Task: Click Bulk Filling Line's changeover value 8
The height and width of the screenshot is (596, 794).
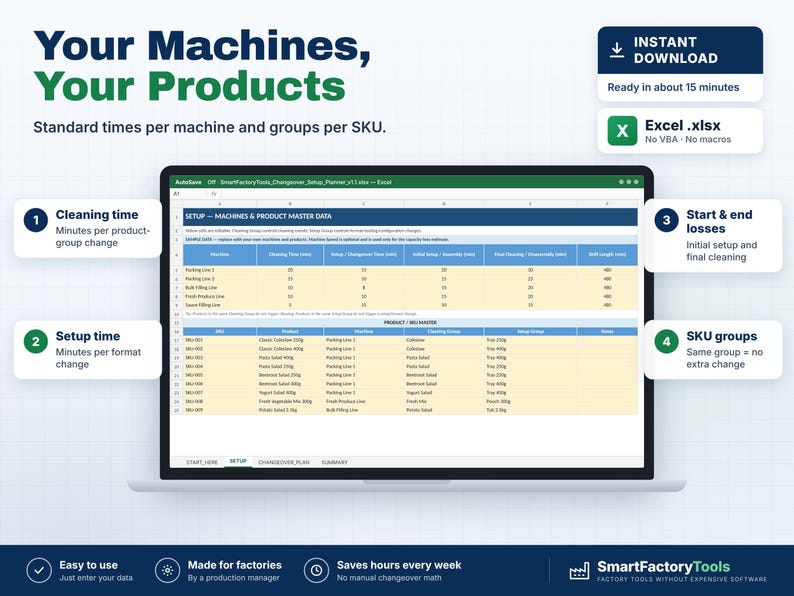Action: (364, 288)
